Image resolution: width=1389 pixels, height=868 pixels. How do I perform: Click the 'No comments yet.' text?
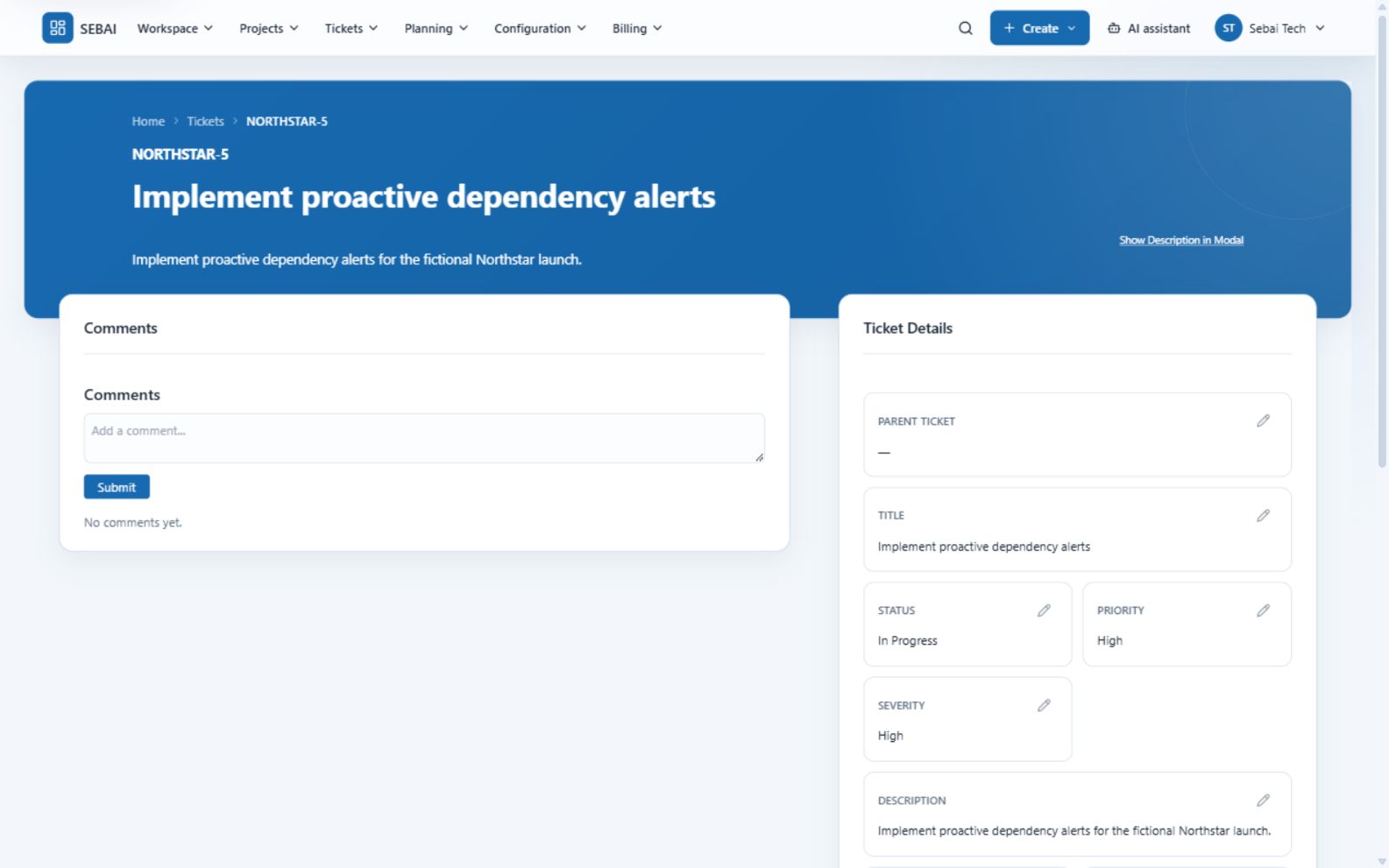(x=133, y=522)
